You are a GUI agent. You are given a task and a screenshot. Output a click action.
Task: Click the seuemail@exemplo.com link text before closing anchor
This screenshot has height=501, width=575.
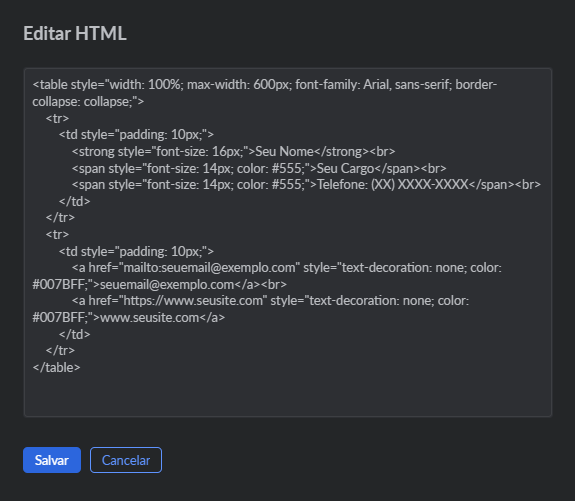167,284
